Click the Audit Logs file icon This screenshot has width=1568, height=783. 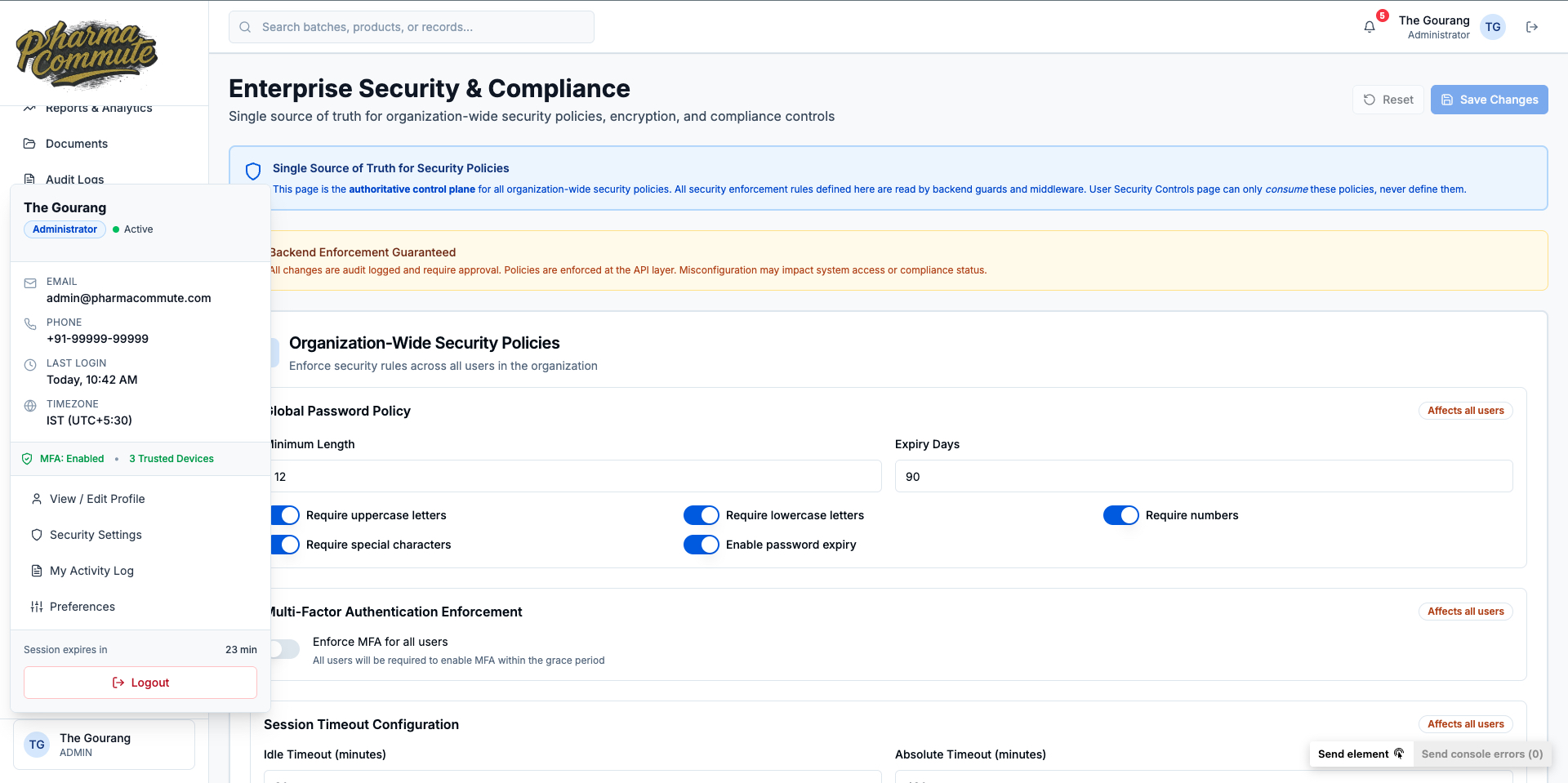[29, 179]
